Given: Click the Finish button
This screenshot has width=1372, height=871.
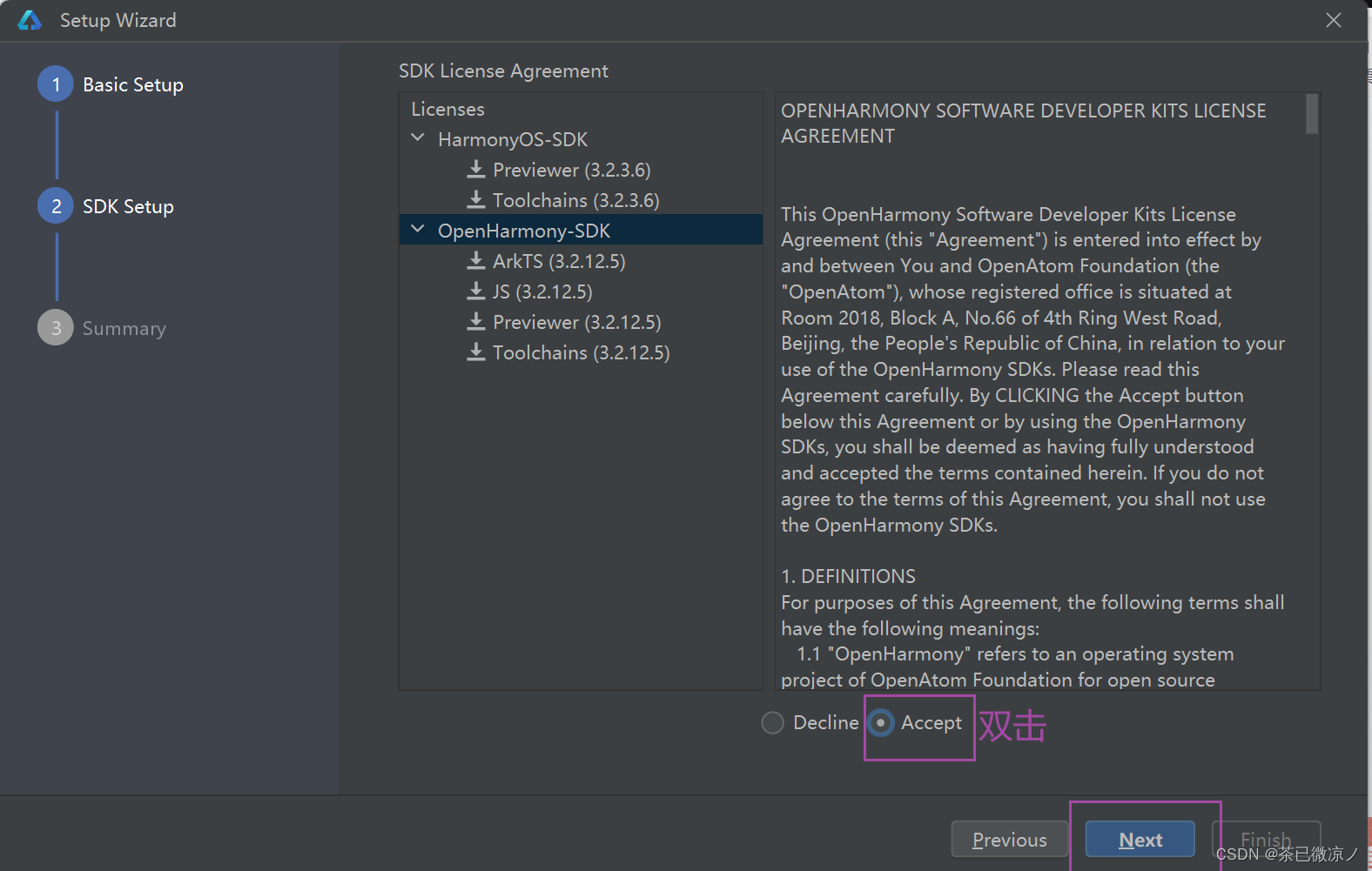Looking at the screenshot, I should click(1266, 840).
